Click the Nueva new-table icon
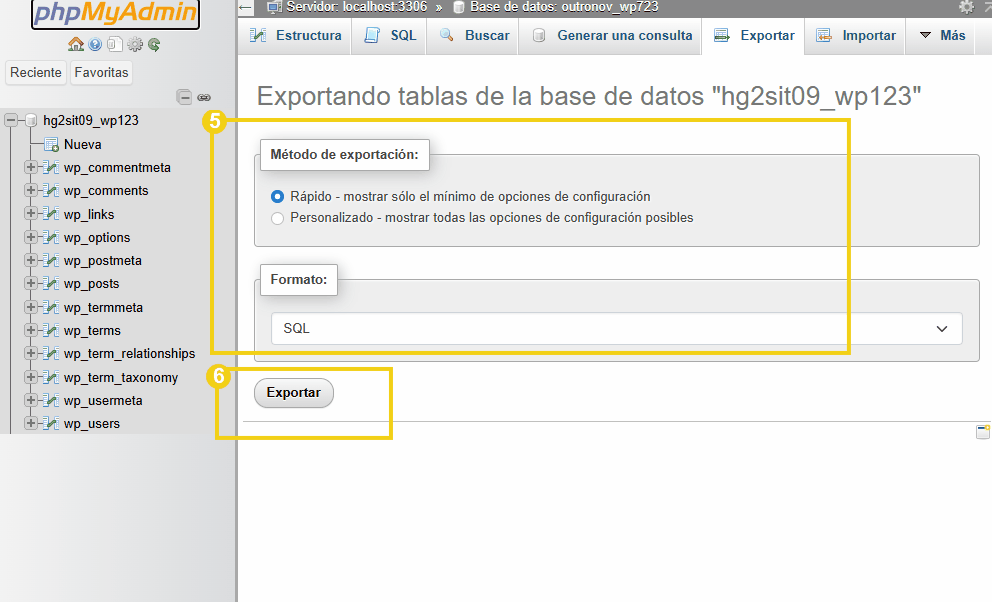 point(51,145)
